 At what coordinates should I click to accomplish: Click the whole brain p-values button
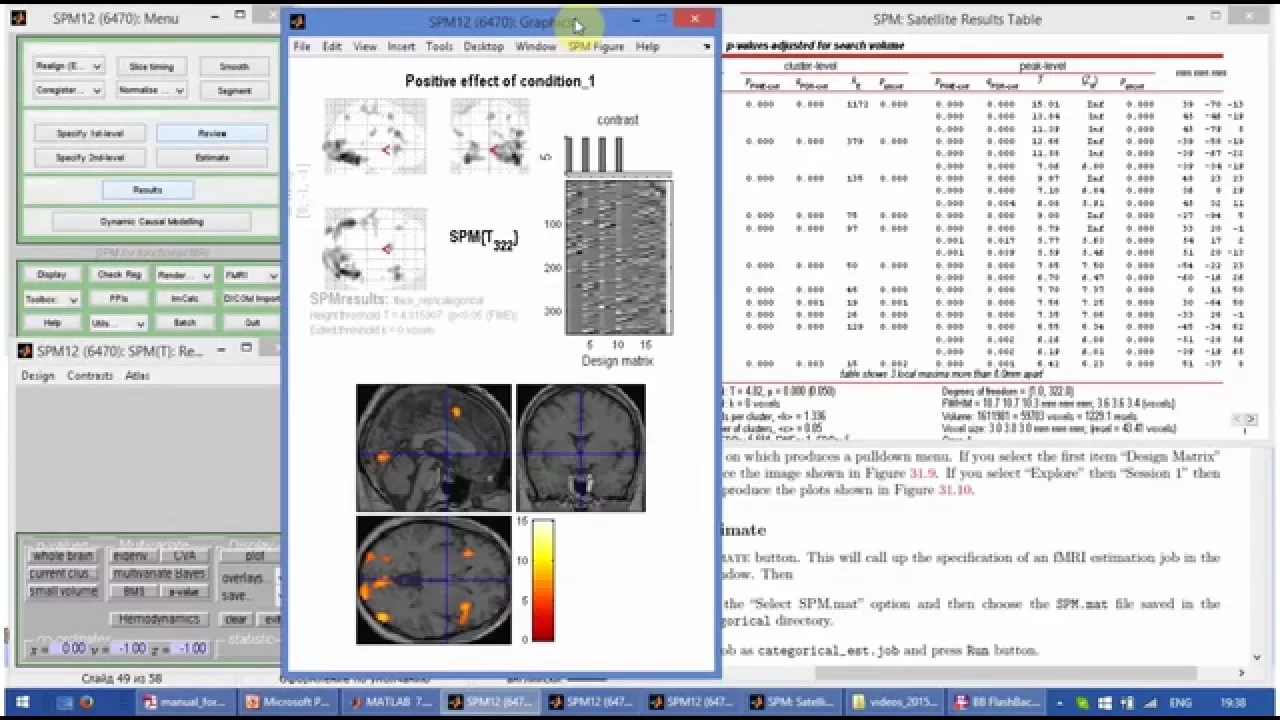[62, 556]
